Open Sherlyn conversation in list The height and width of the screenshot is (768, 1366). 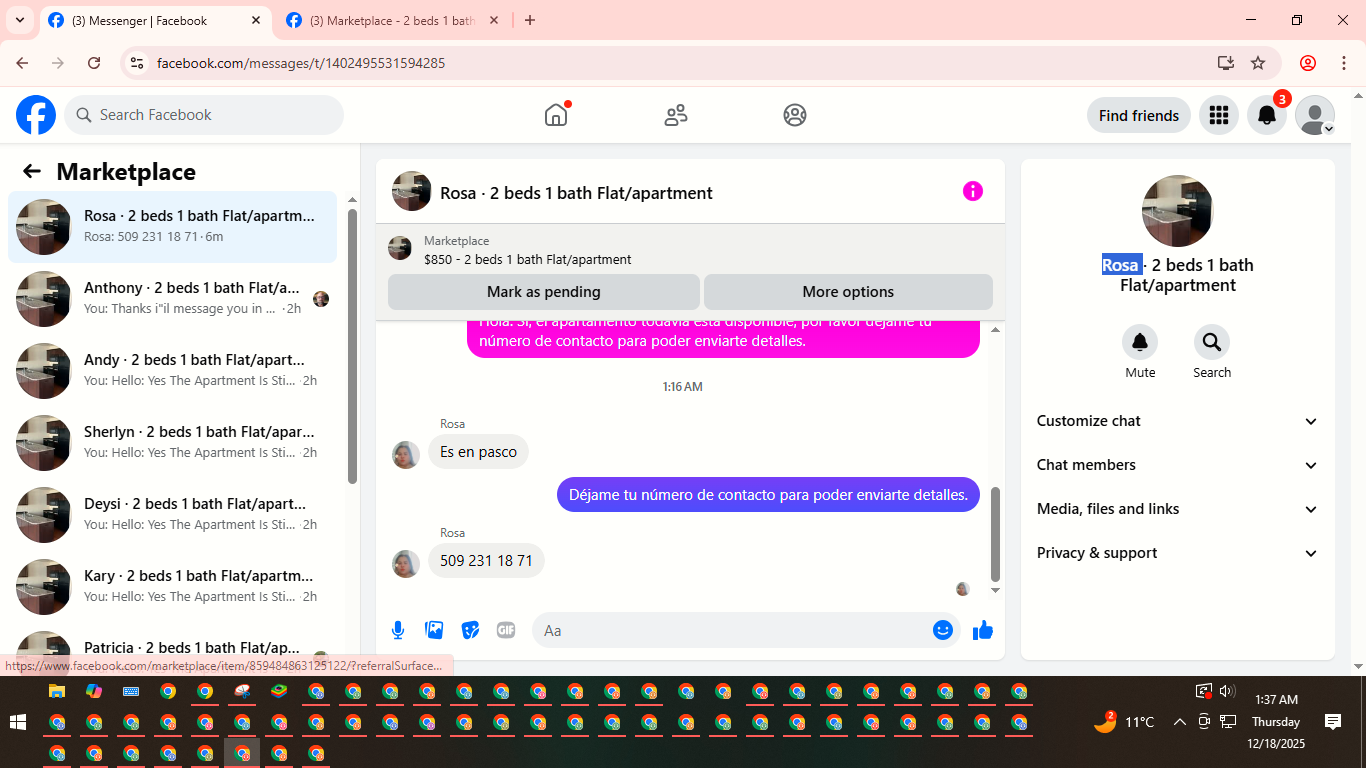tap(173, 443)
